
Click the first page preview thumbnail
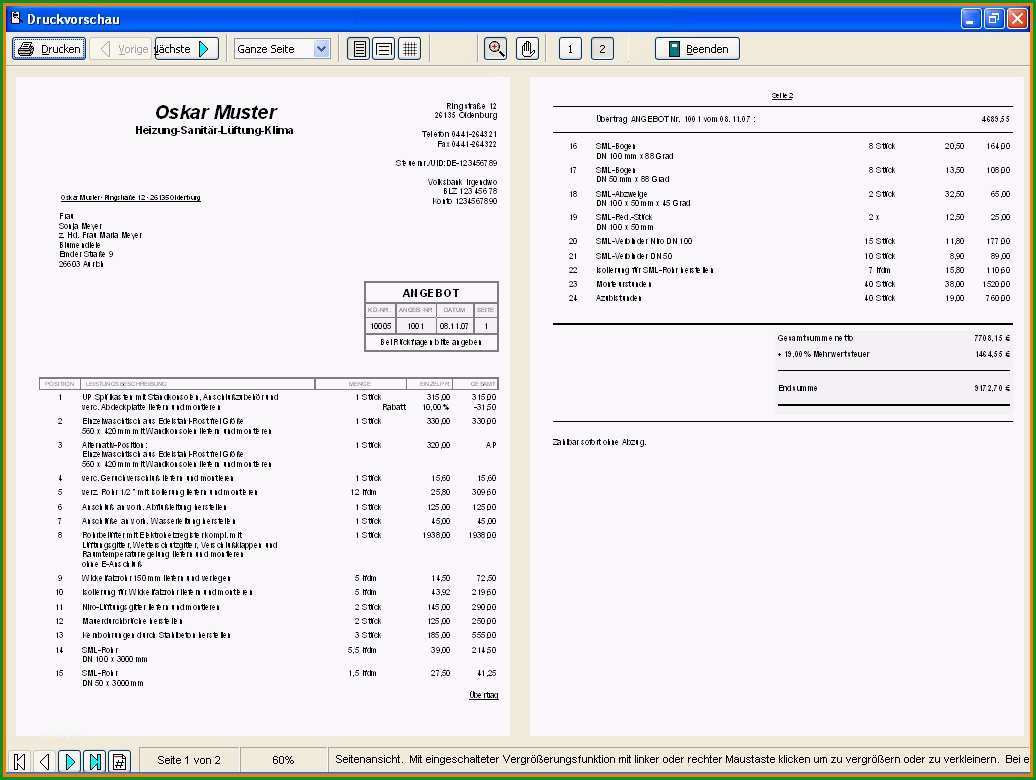coord(263,407)
